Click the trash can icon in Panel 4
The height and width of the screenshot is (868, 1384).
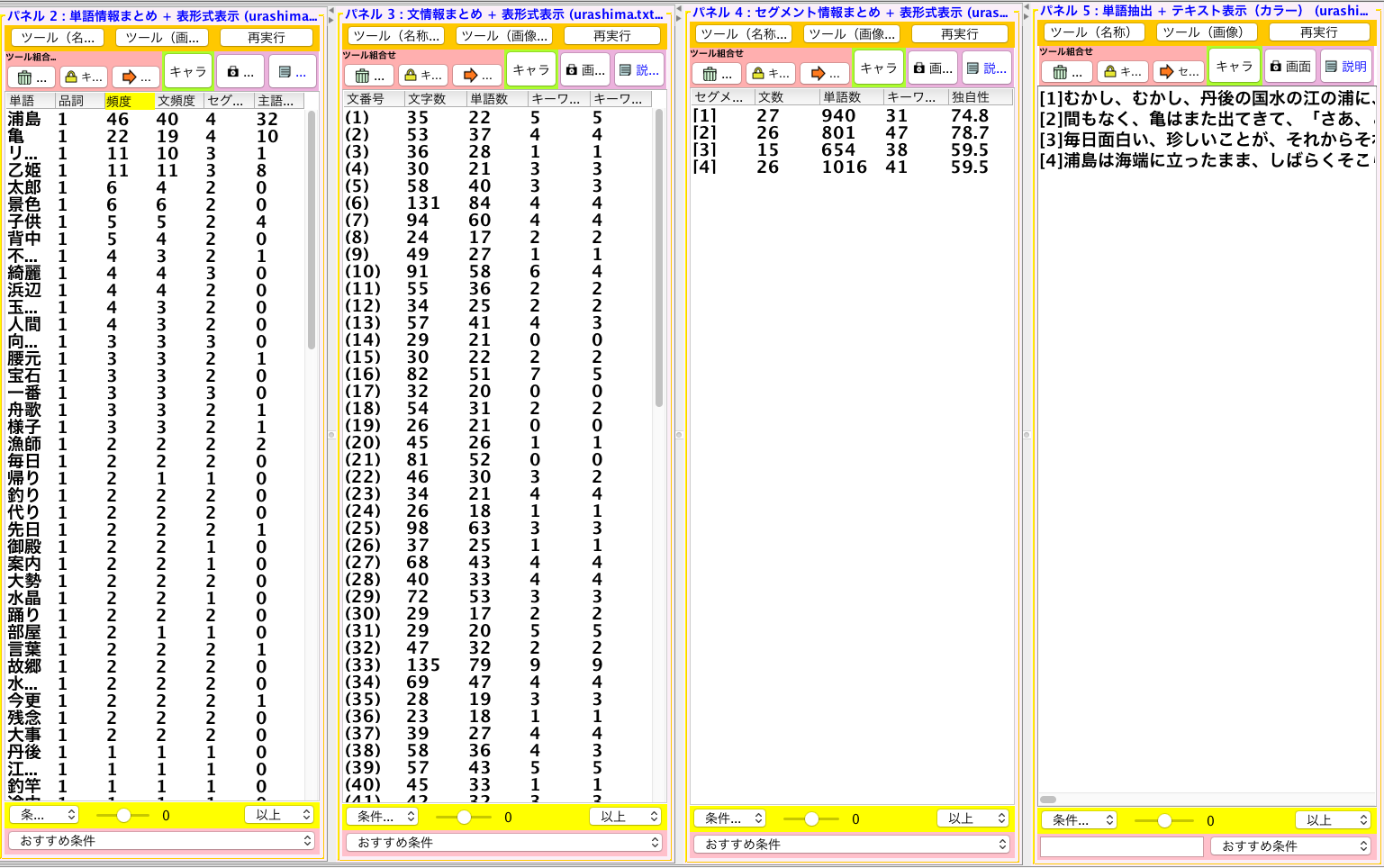click(717, 73)
